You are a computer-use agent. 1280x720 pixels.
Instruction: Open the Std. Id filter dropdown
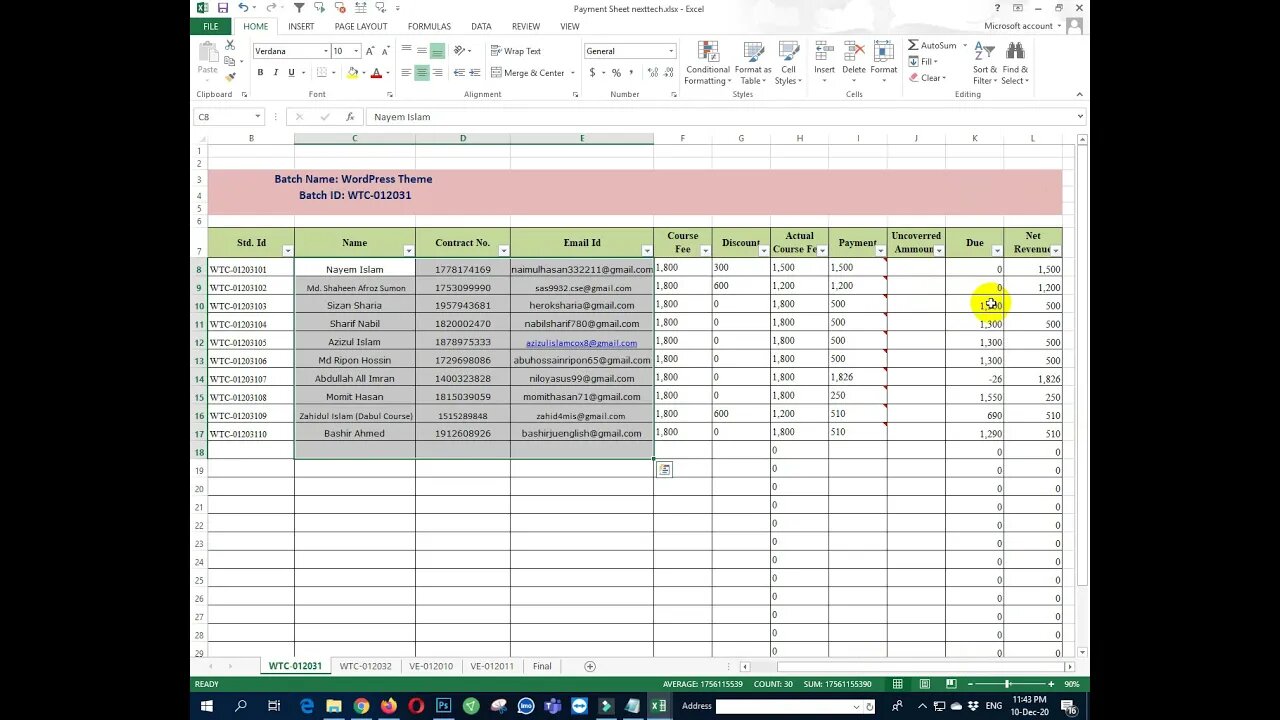click(288, 250)
